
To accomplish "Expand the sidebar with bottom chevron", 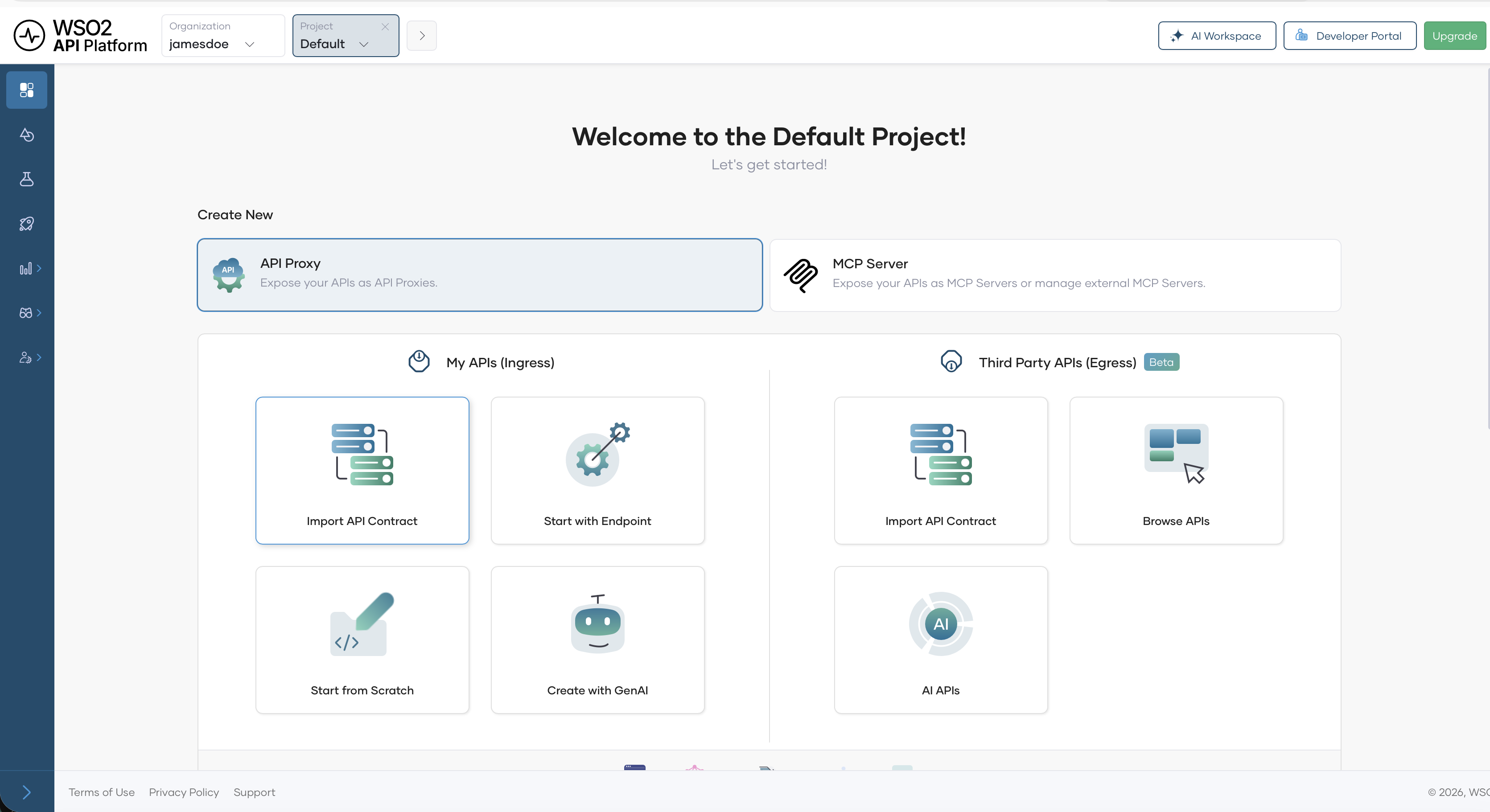I will (x=27, y=792).
